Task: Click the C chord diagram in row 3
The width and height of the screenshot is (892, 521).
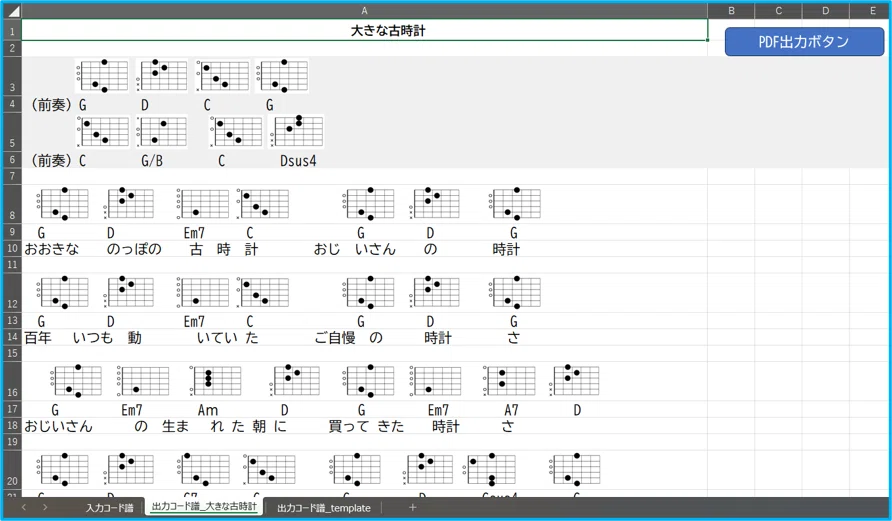Action: [222, 76]
